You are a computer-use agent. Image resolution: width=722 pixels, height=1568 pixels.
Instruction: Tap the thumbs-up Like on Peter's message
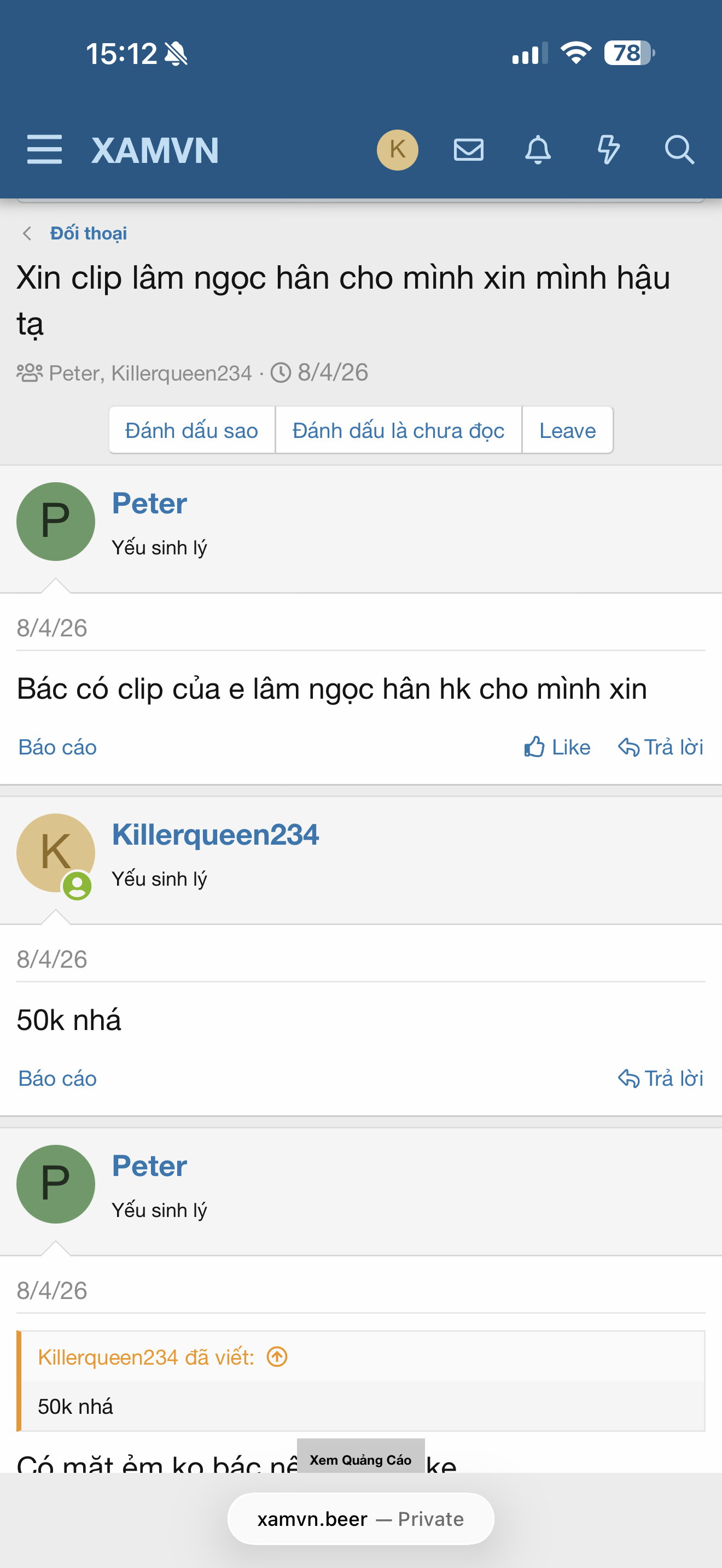(x=557, y=747)
